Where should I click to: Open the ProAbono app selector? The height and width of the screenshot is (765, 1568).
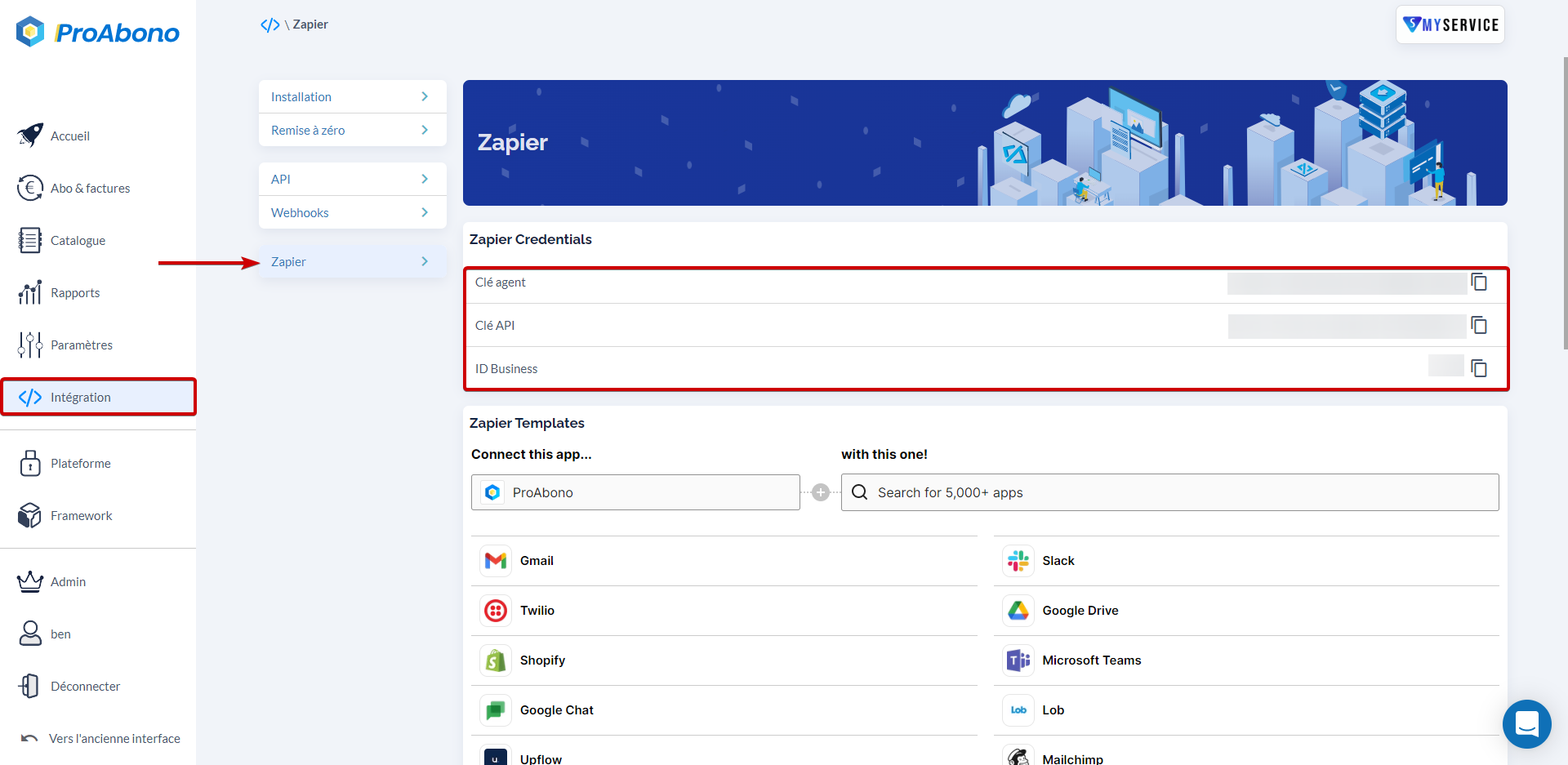coord(635,492)
